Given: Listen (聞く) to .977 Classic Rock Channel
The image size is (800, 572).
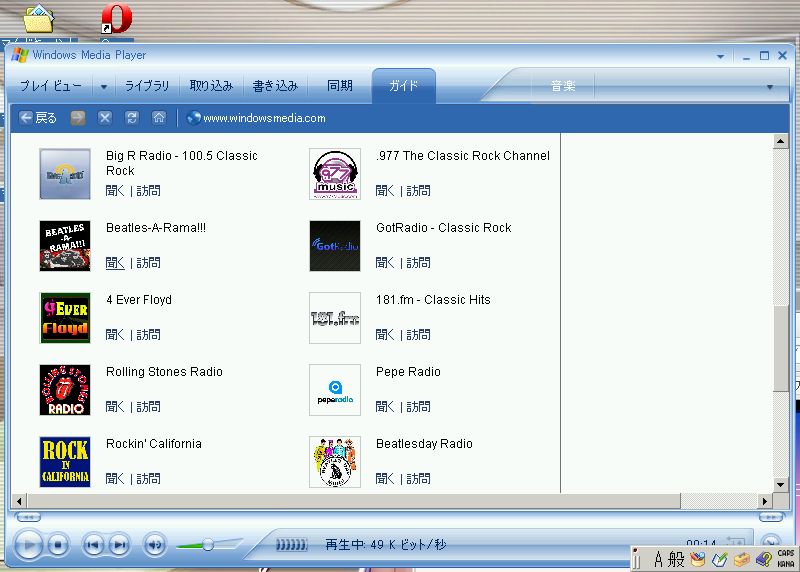Looking at the screenshot, I should [x=385, y=191].
